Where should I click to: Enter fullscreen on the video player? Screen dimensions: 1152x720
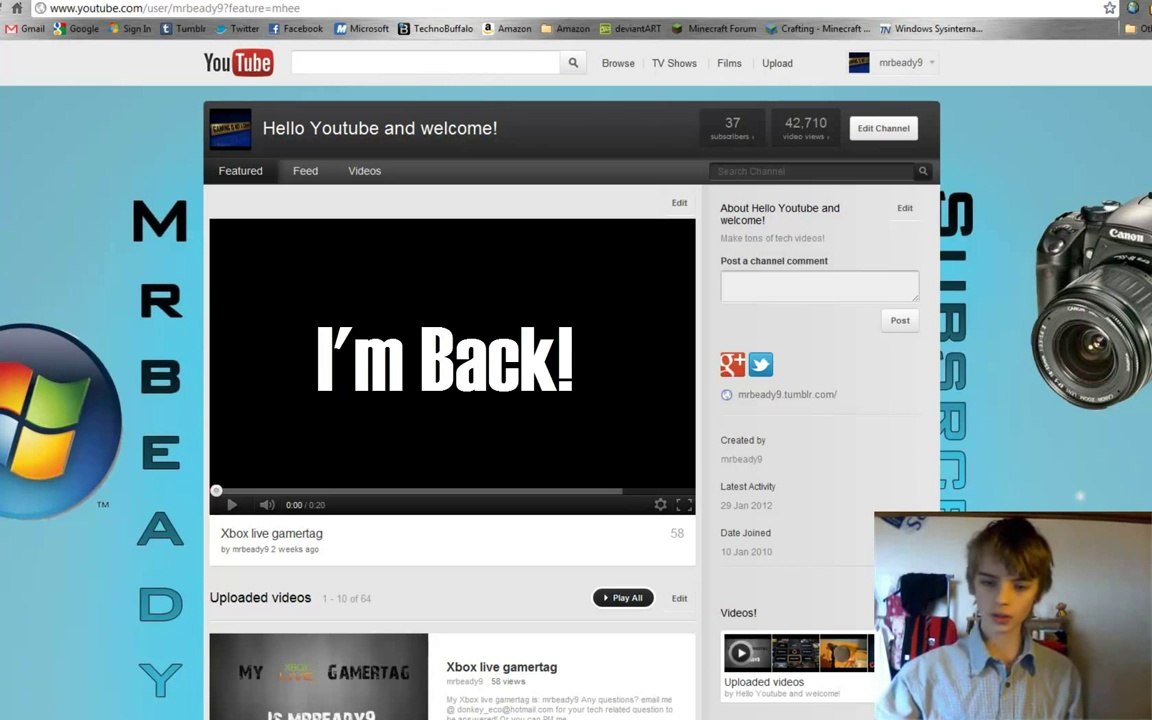684,505
